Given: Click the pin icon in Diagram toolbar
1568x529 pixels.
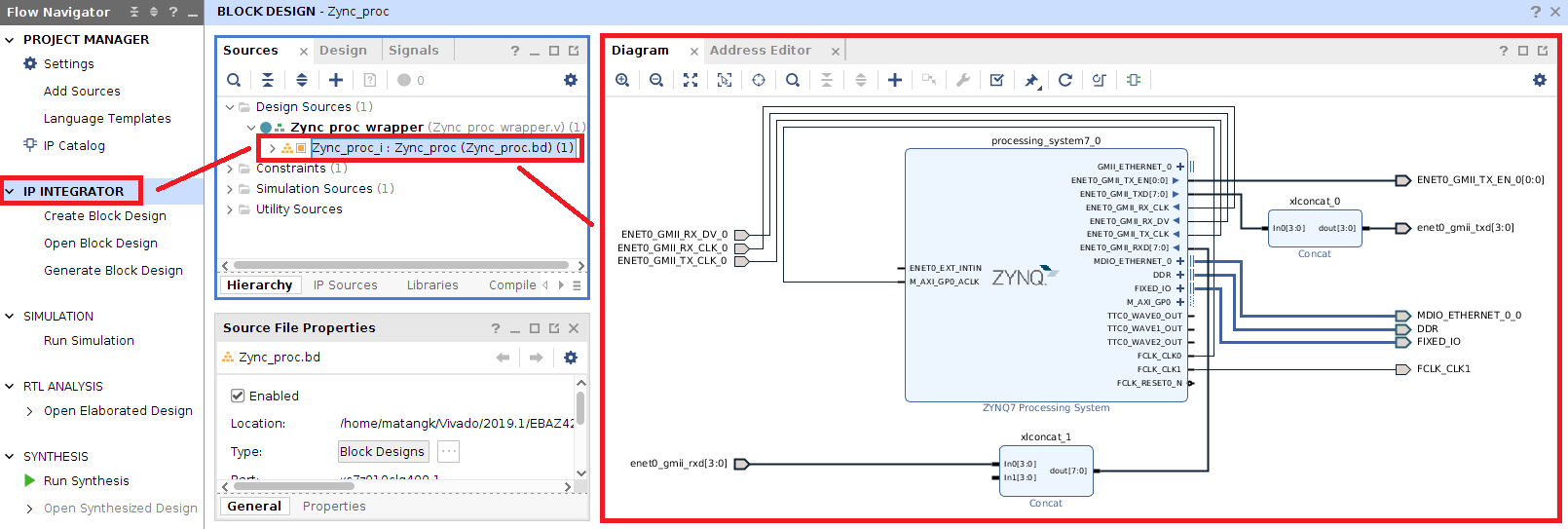Looking at the screenshot, I should [1031, 80].
